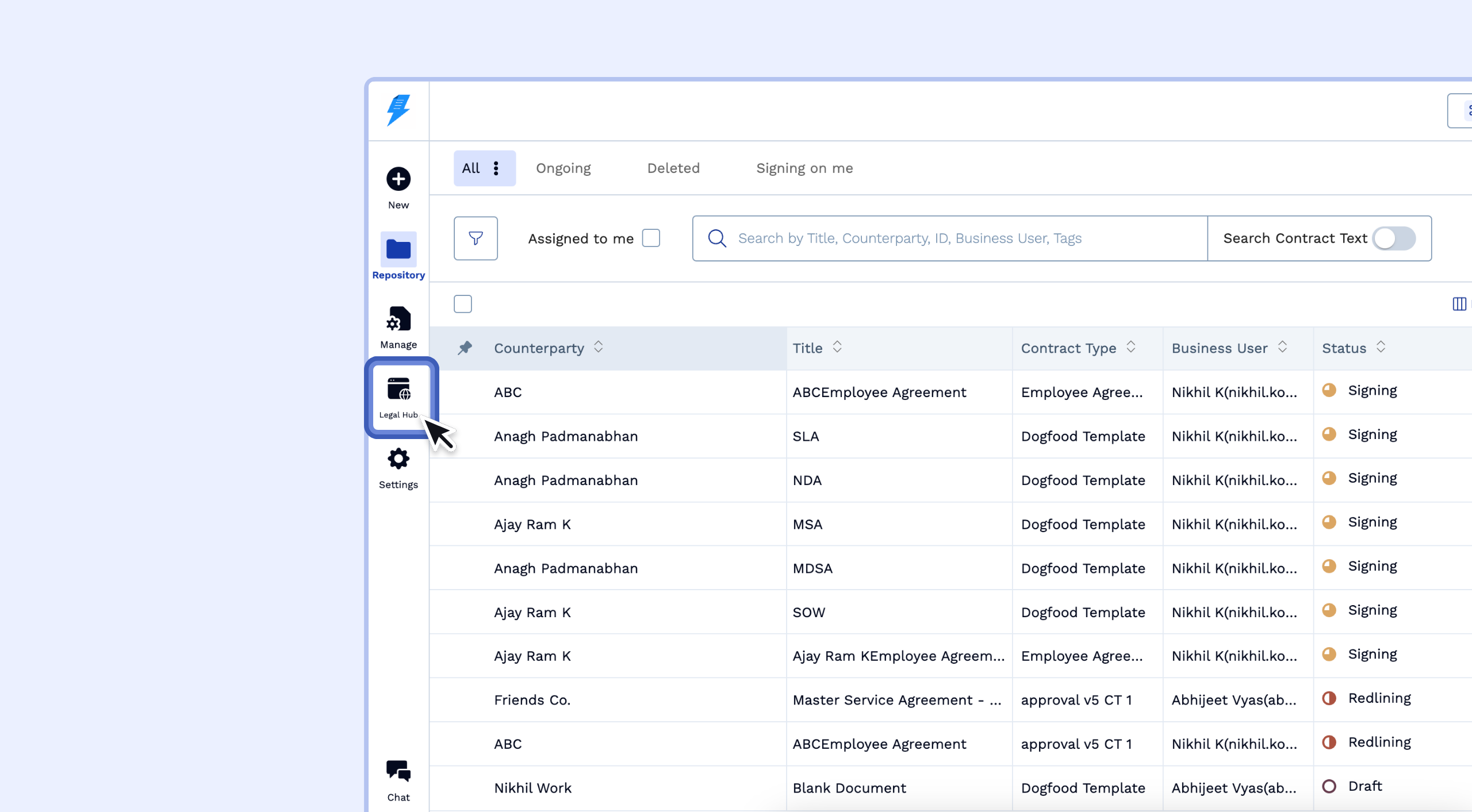Image resolution: width=1472 pixels, height=812 pixels.
Task: Check the Assigned to me checkbox
Action: click(x=651, y=238)
